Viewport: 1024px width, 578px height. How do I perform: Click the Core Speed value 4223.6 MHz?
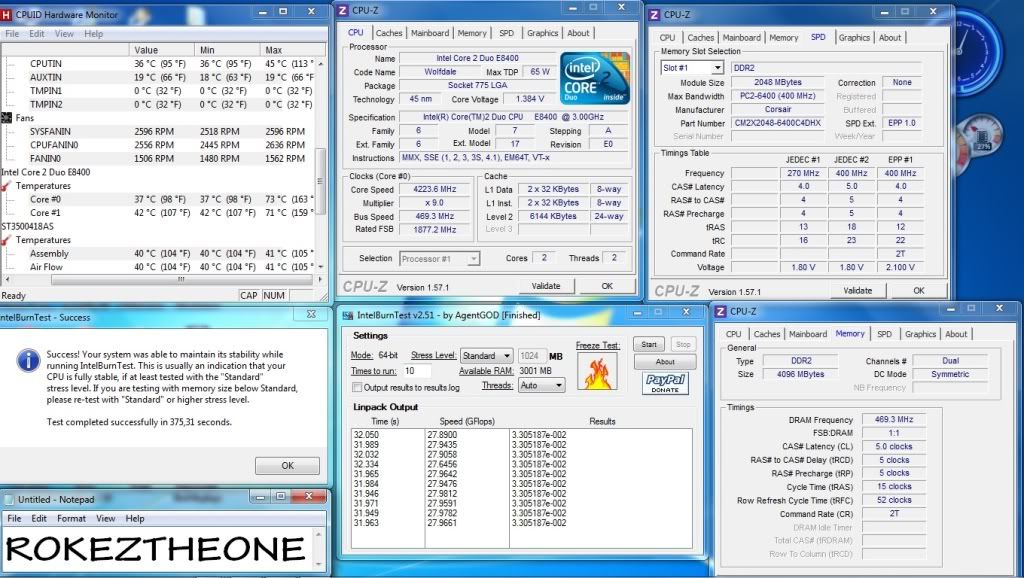(x=434, y=189)
